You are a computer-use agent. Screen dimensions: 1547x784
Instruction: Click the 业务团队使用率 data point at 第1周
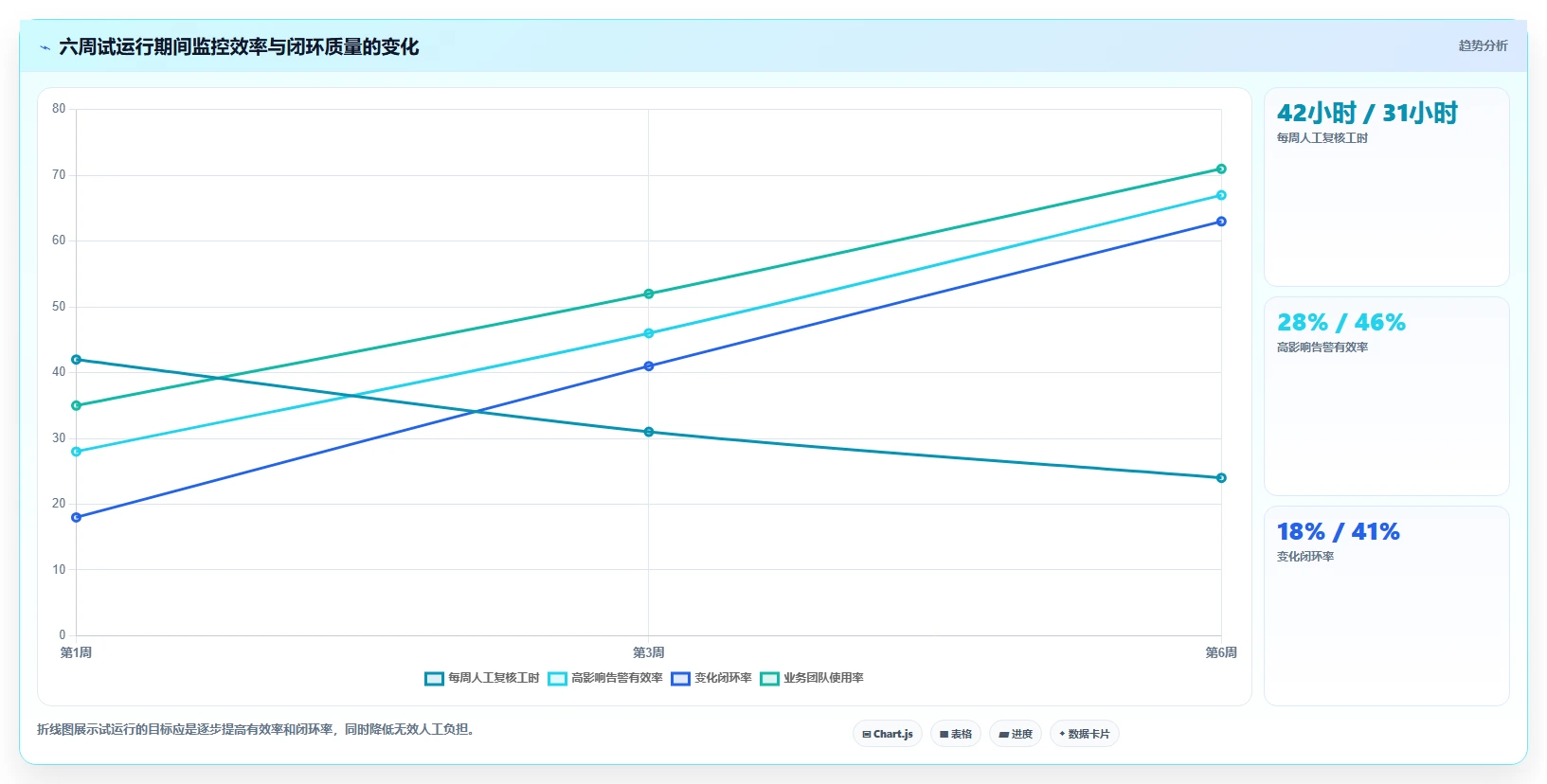tap(77, 405)
